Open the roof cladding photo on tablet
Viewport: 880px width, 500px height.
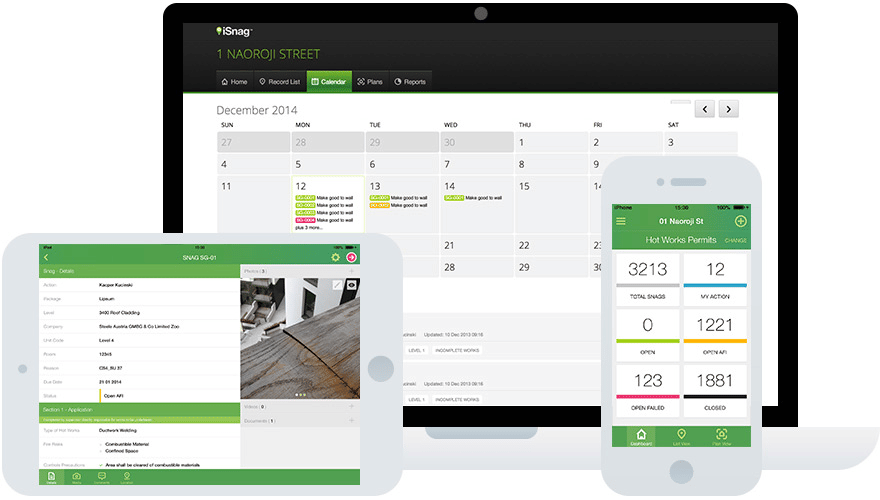tap(300, 338)
